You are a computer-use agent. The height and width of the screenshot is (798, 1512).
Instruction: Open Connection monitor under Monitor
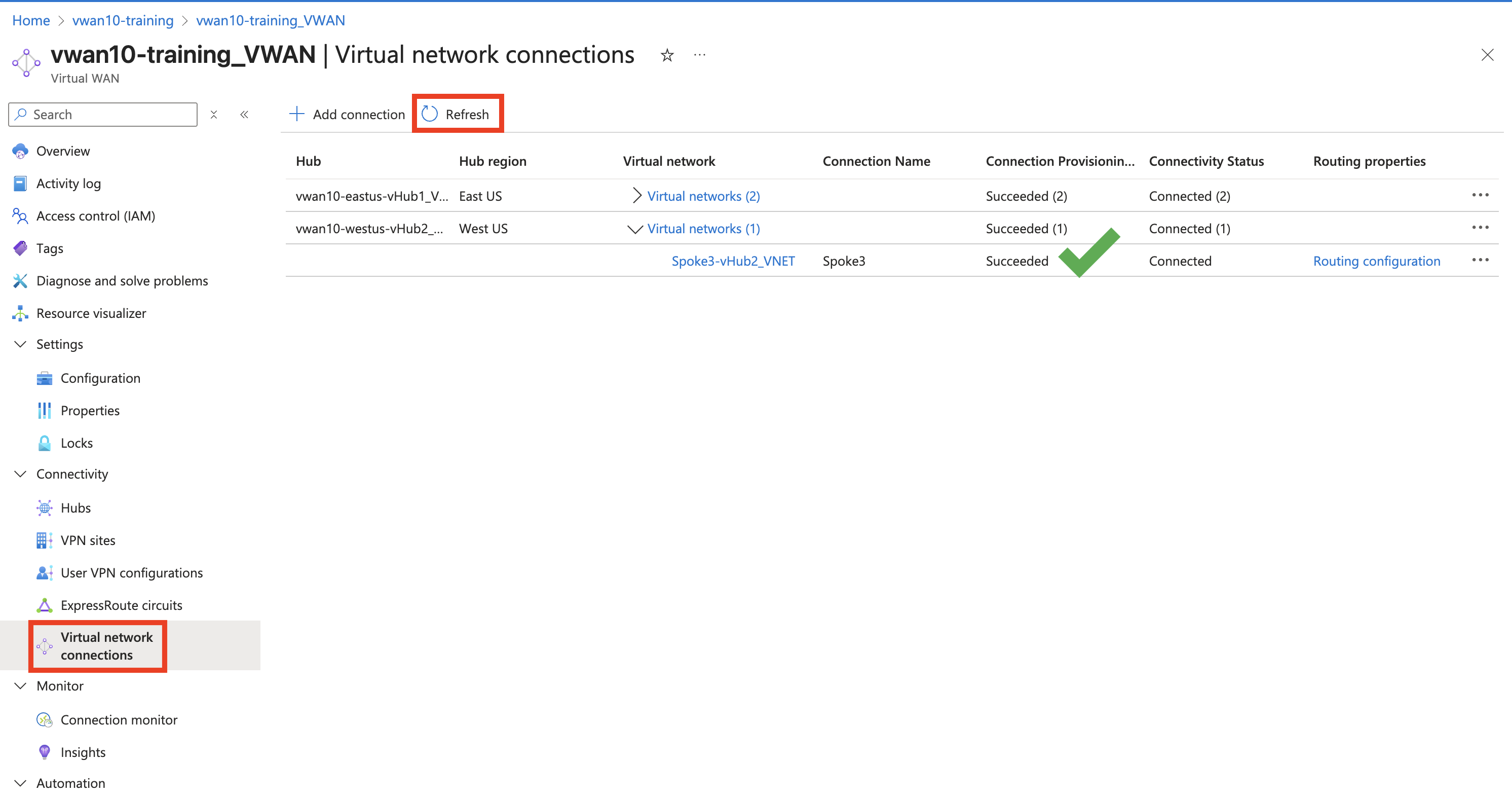coord(119,719)
